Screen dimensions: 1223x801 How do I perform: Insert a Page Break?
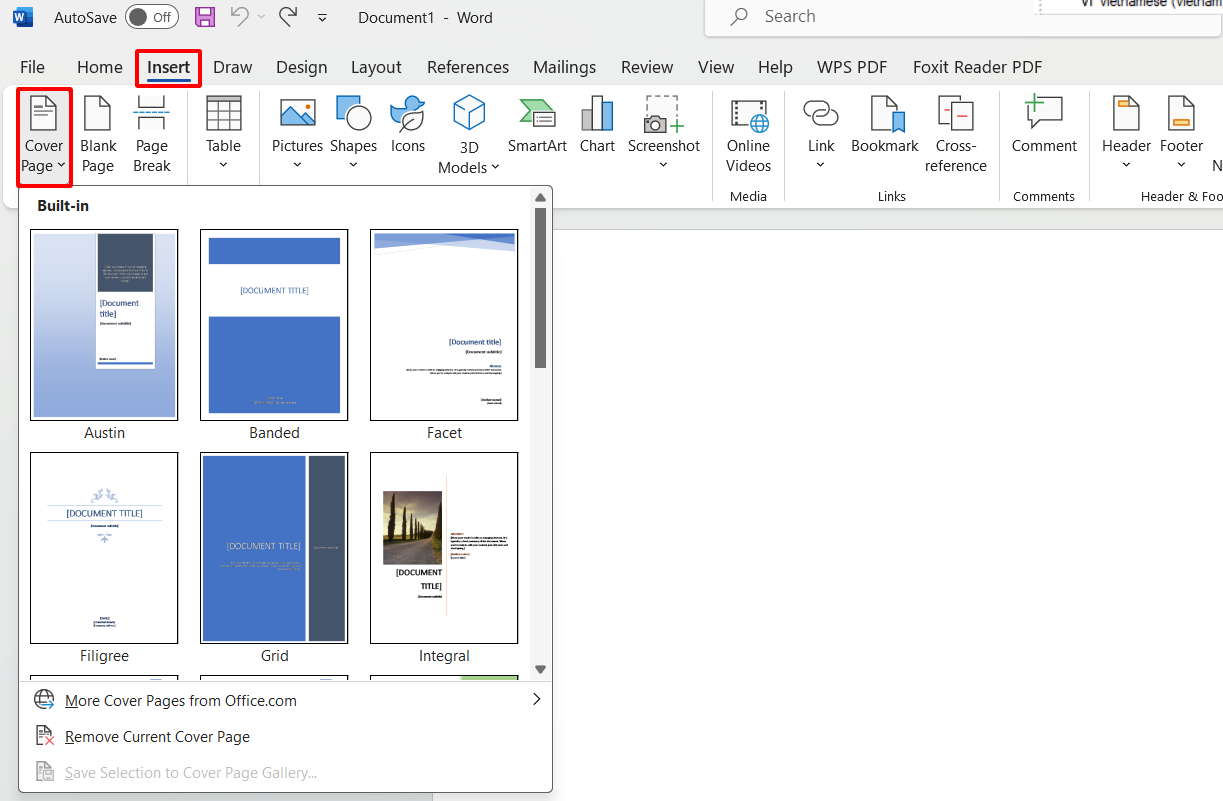pos(152,134)
